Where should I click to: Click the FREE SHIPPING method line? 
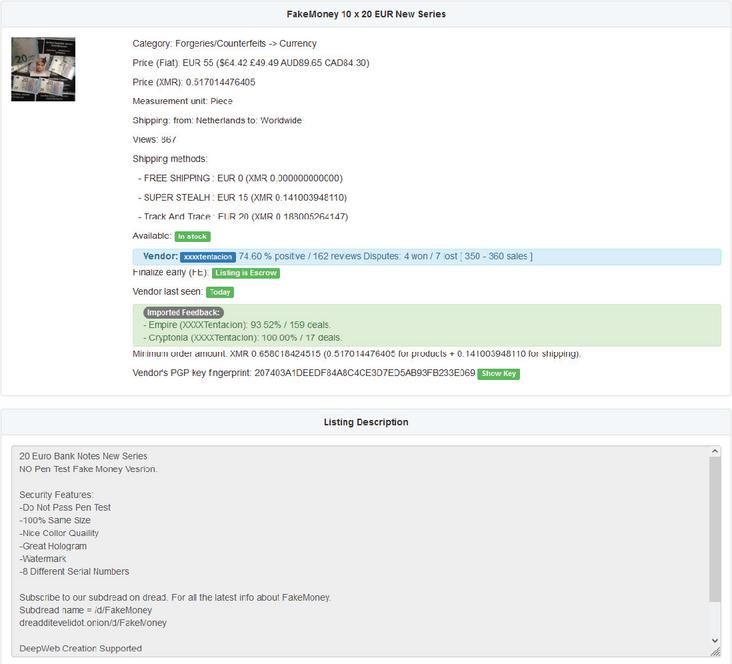point(240,178)
